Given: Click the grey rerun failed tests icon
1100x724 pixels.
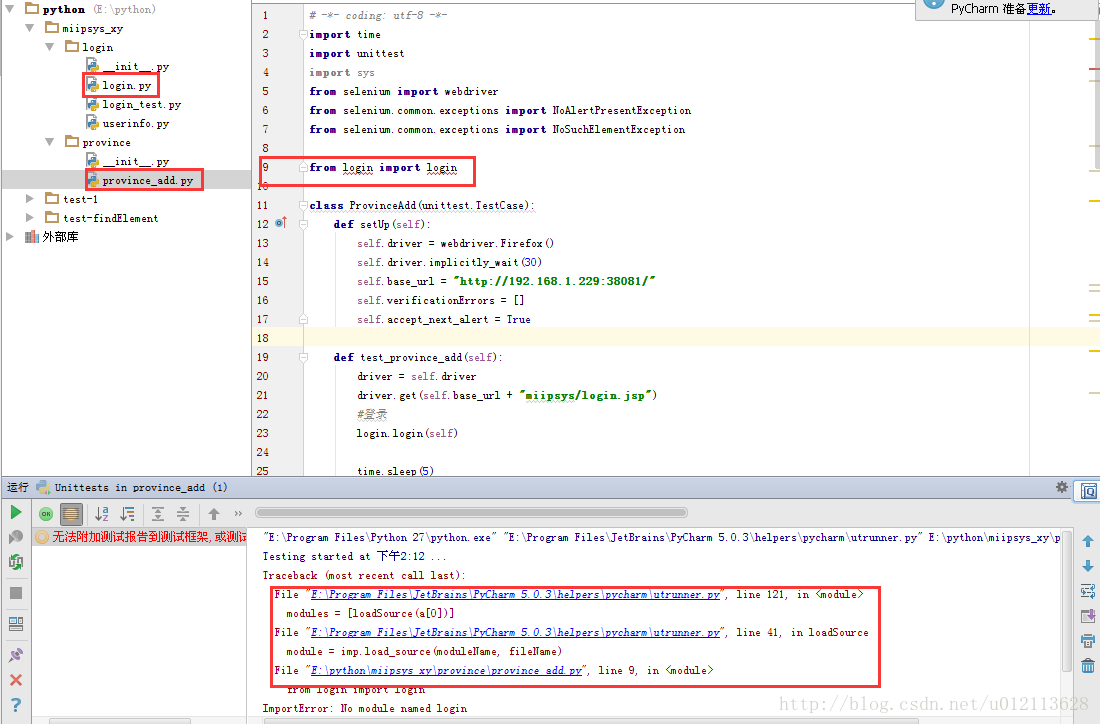Looking at the screenshot, I should click(x=15, y=537).
